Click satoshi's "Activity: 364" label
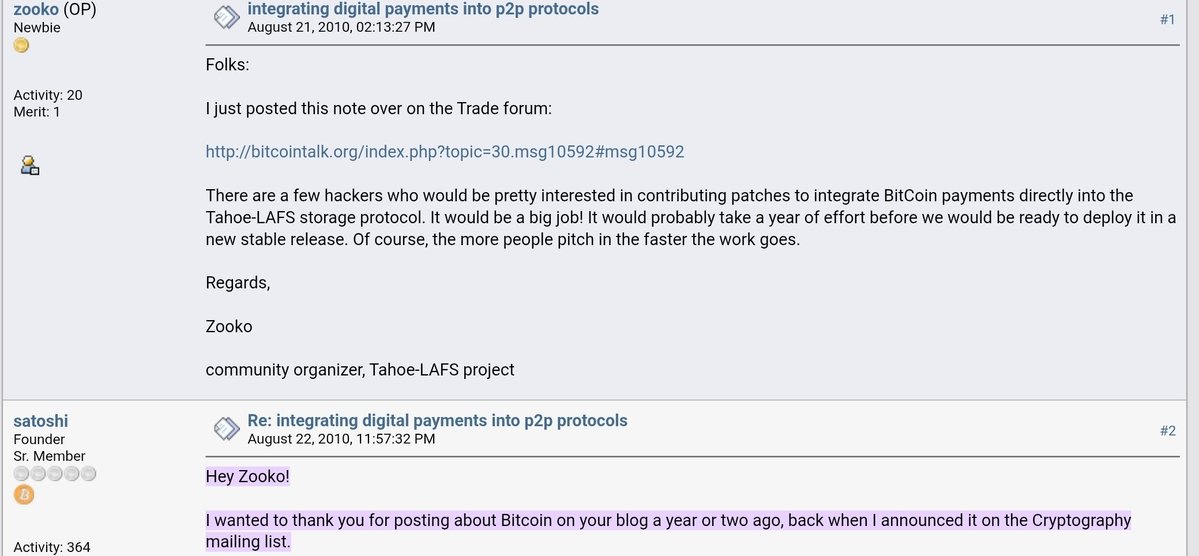 click(x=52, y=547)
